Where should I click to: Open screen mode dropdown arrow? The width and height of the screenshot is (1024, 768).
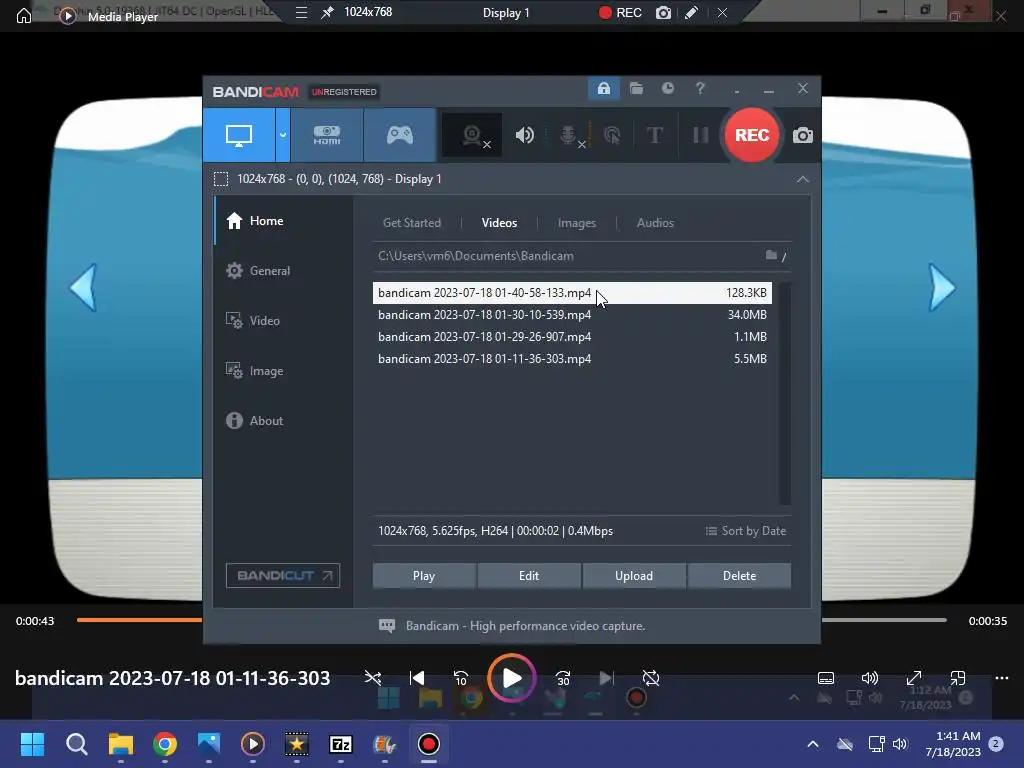pyautogui.click(x=283, y=135)
